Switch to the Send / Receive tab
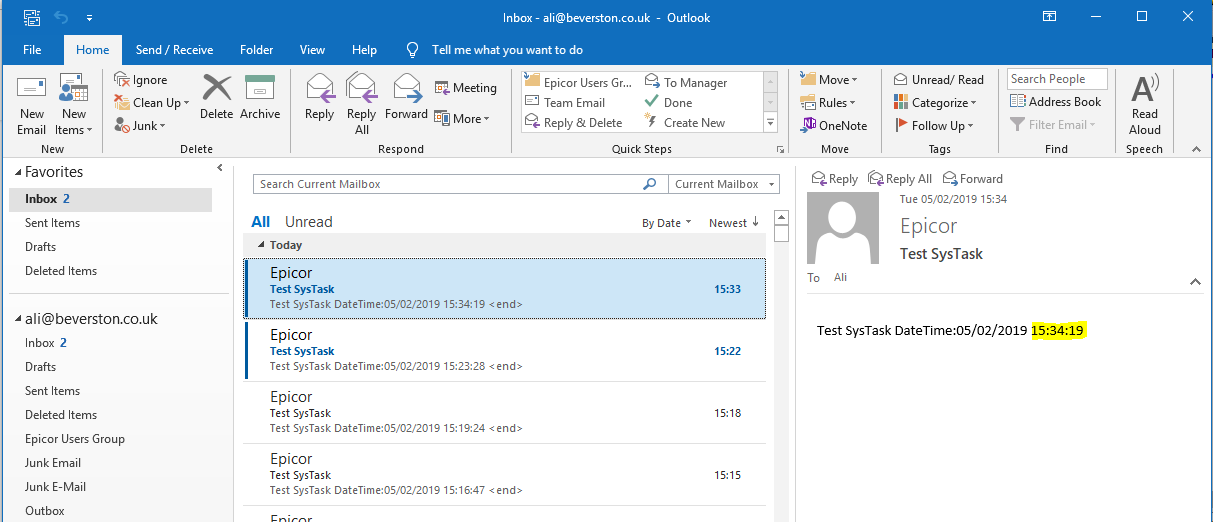1213x522 pixels. [x=174, y=50]
